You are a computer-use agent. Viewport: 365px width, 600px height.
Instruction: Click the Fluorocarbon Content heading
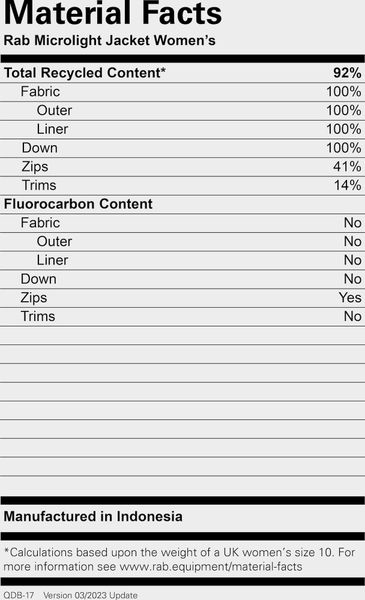click(78, 204)
